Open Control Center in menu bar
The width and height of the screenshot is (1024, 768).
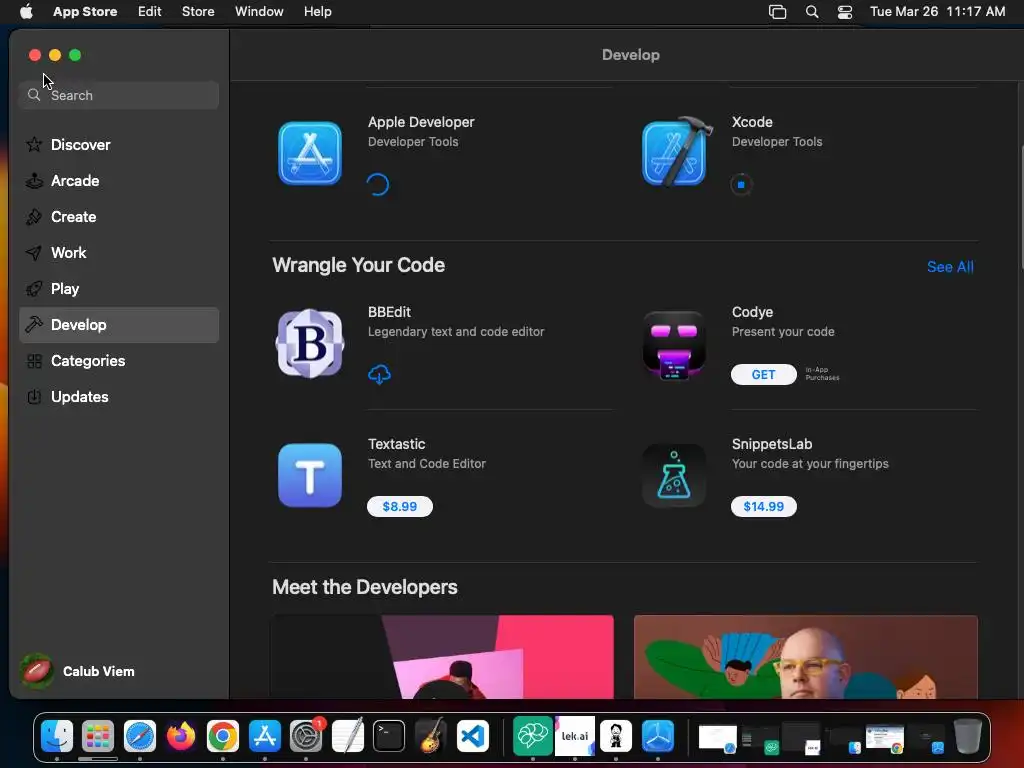pyautogui.click(x=845, y=12)
